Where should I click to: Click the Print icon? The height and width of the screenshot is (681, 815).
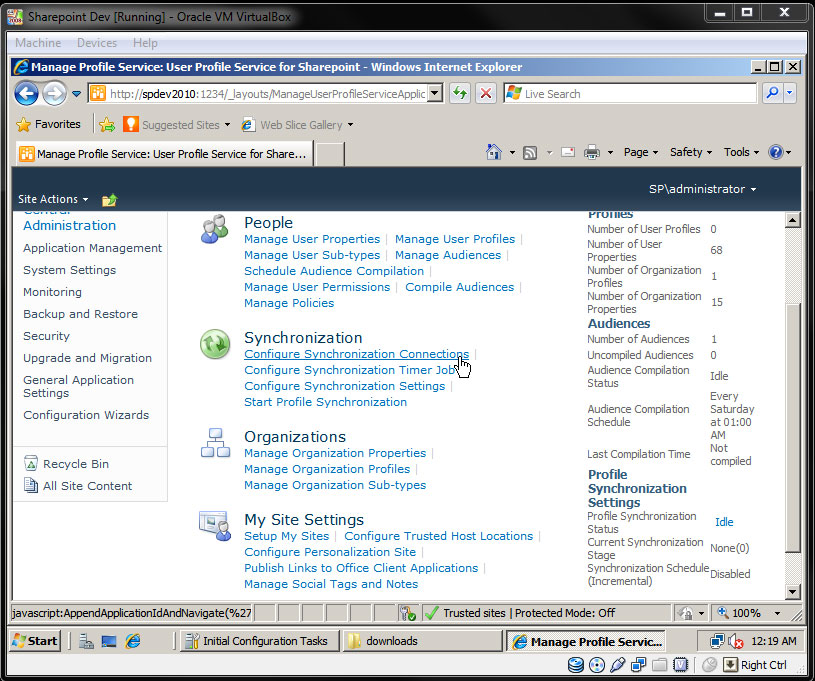point(592,153)
